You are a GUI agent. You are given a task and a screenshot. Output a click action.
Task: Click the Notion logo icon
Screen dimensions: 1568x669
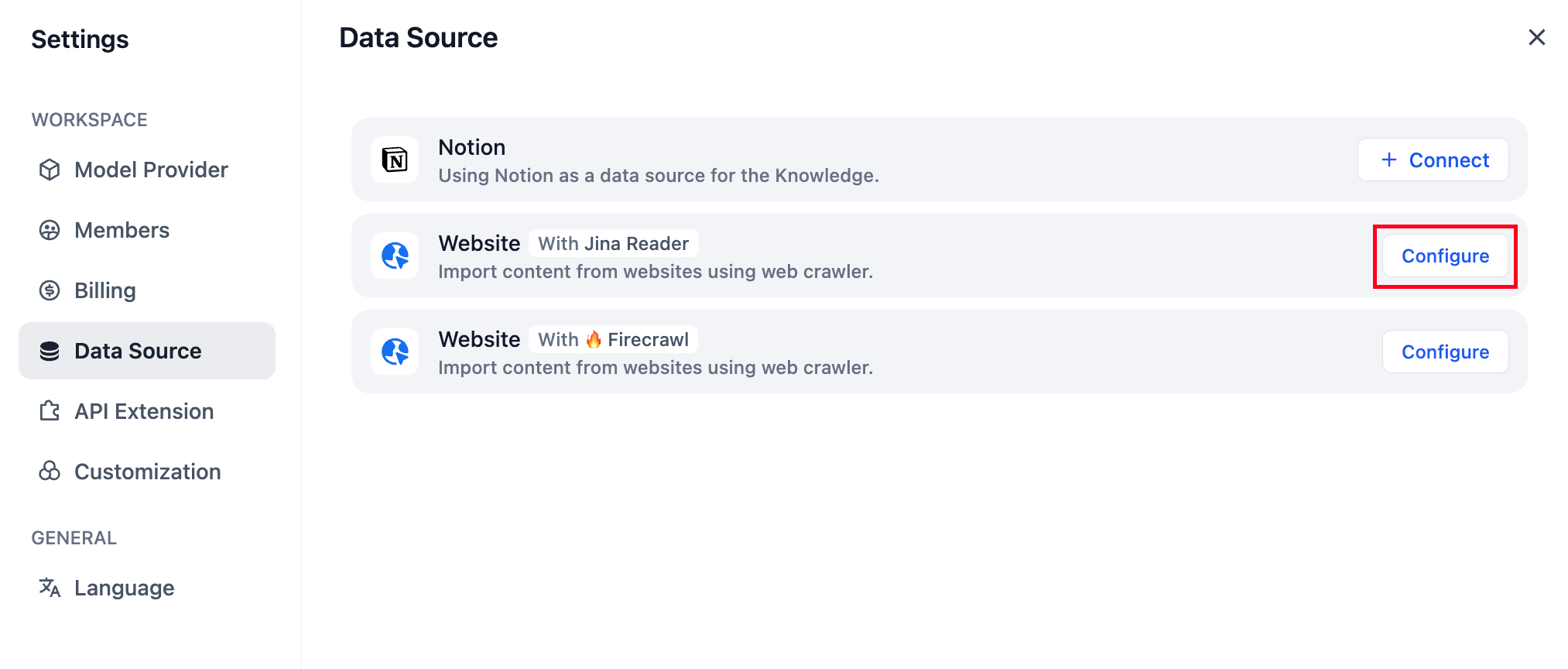(x=395, y=160)
